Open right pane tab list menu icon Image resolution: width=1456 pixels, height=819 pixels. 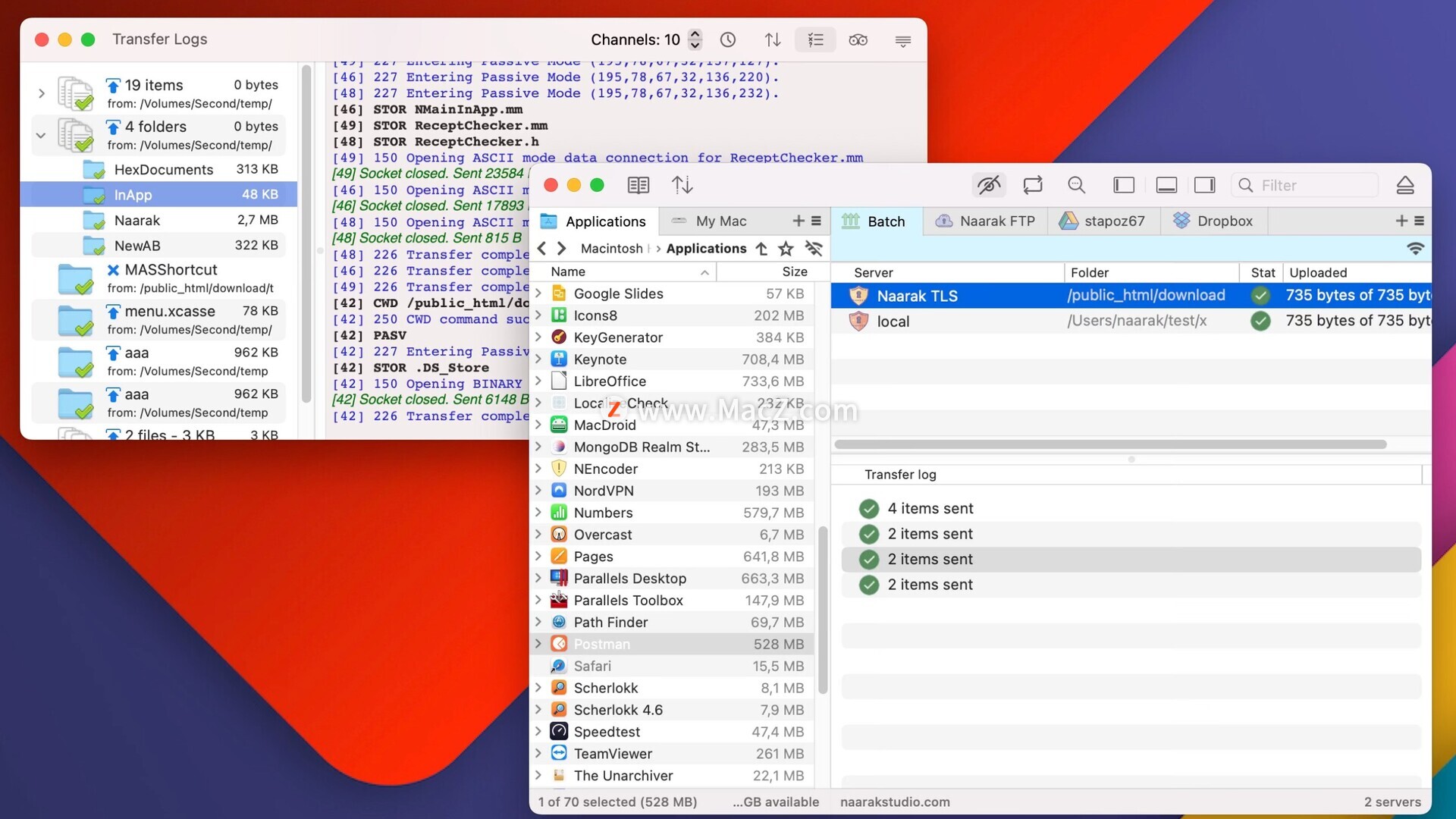1419,221
